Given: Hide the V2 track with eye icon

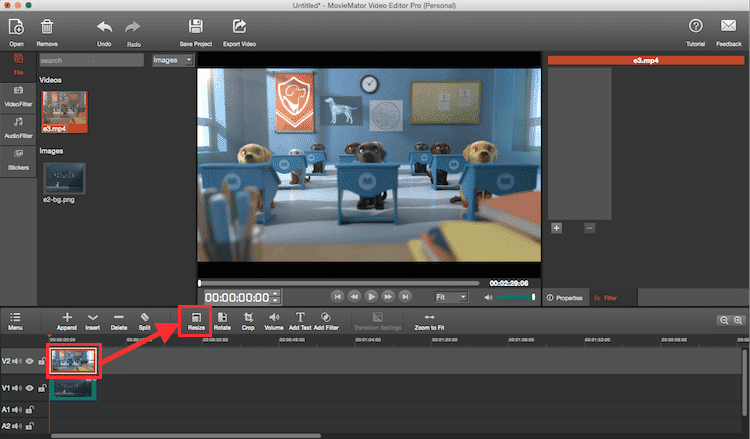Looking at the screenshot, I should (x=30, y=361).
